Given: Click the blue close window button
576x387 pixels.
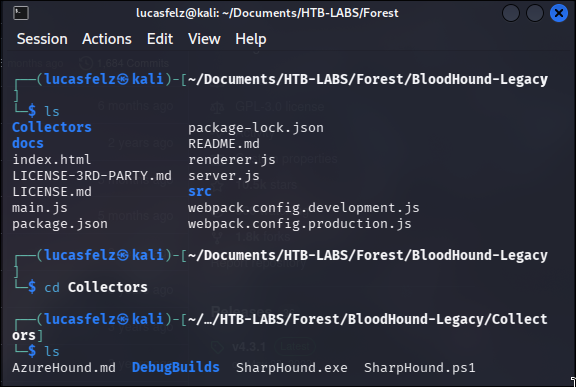Looking at the screenshot, I should coord(559,13).
